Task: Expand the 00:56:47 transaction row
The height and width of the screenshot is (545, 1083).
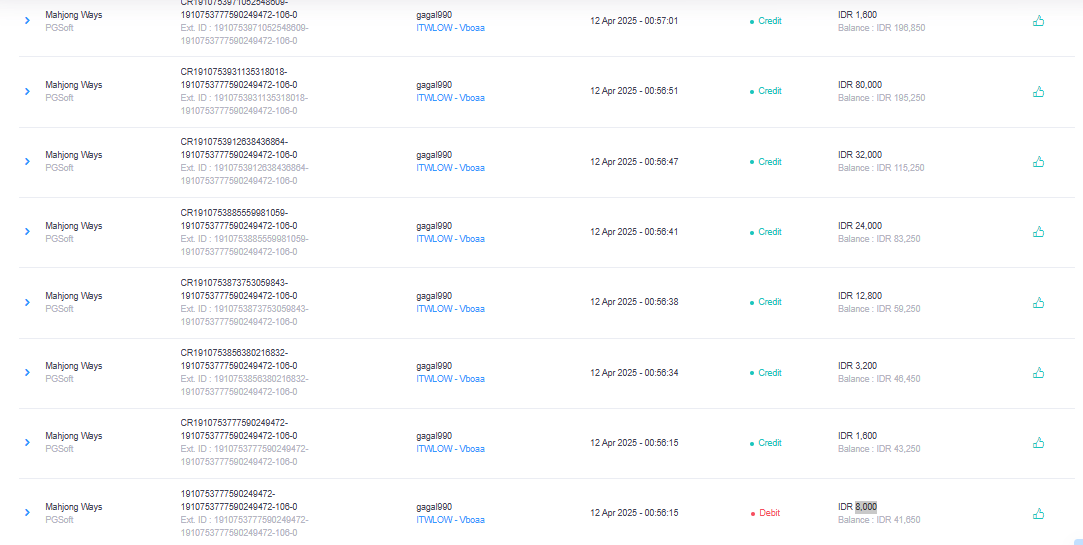Action: click(28, 161)
